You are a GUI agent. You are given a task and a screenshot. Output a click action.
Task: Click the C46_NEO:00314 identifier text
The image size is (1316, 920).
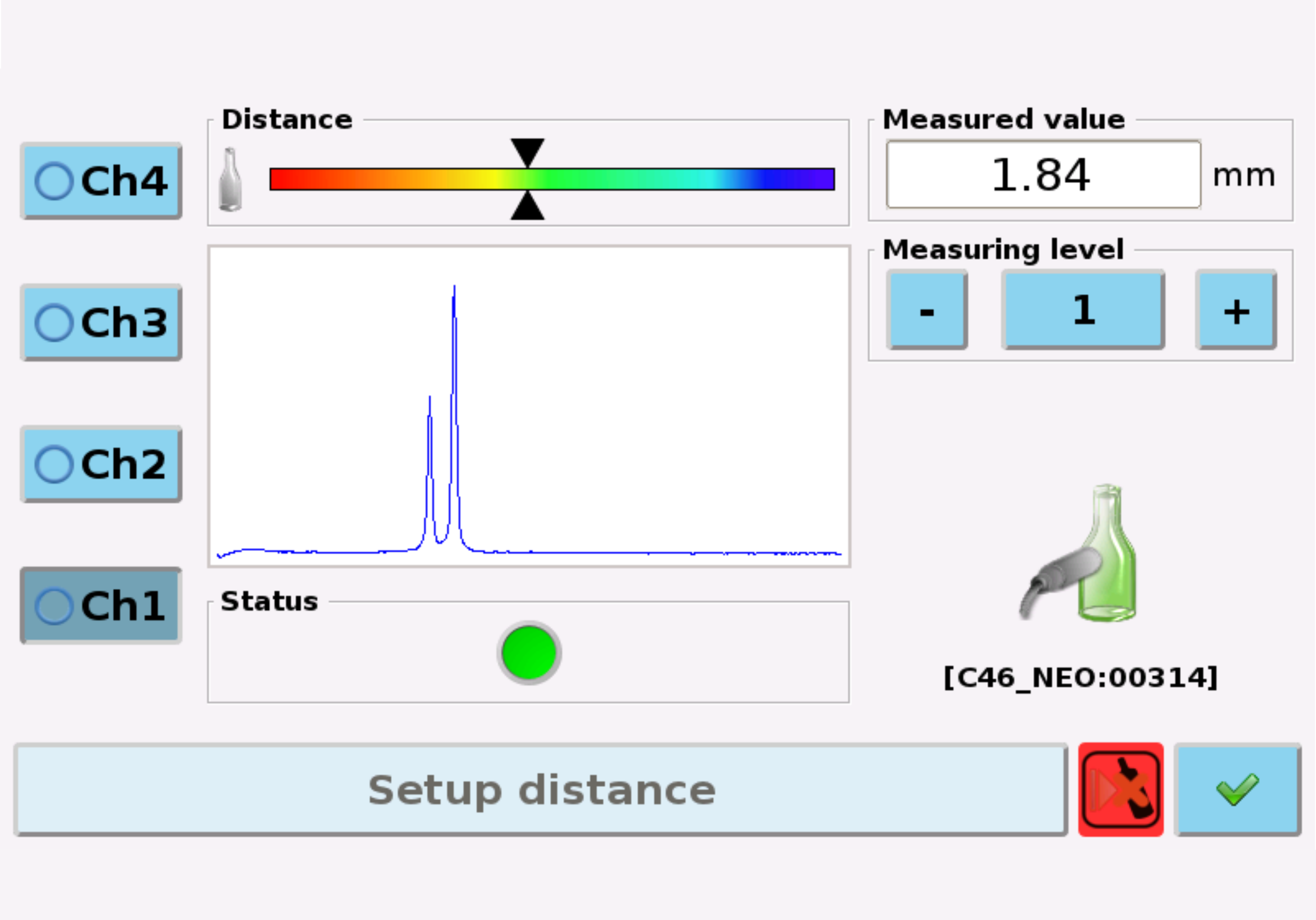tap(1080, 678)
